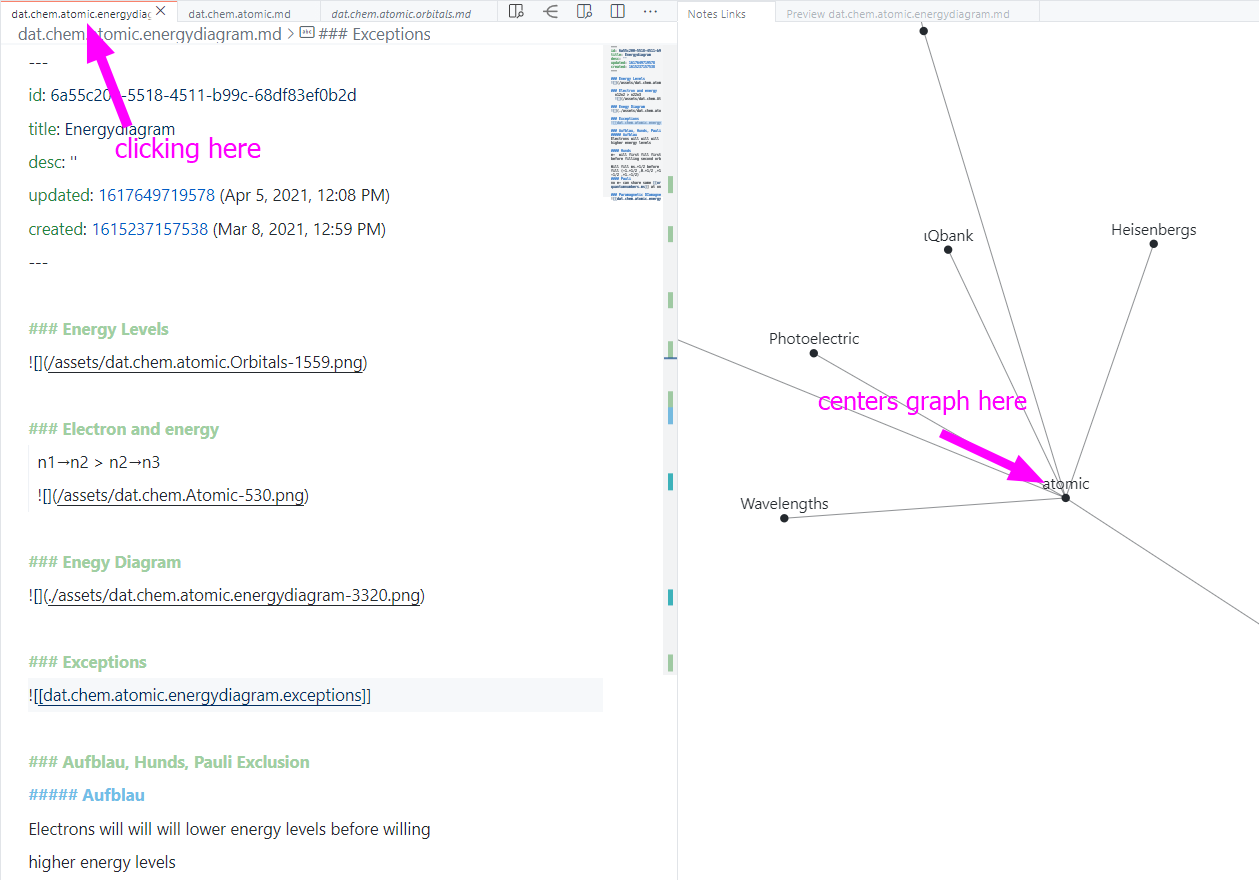
Task: Click the atomic node in the graph
Action: tap(1065, 496)
